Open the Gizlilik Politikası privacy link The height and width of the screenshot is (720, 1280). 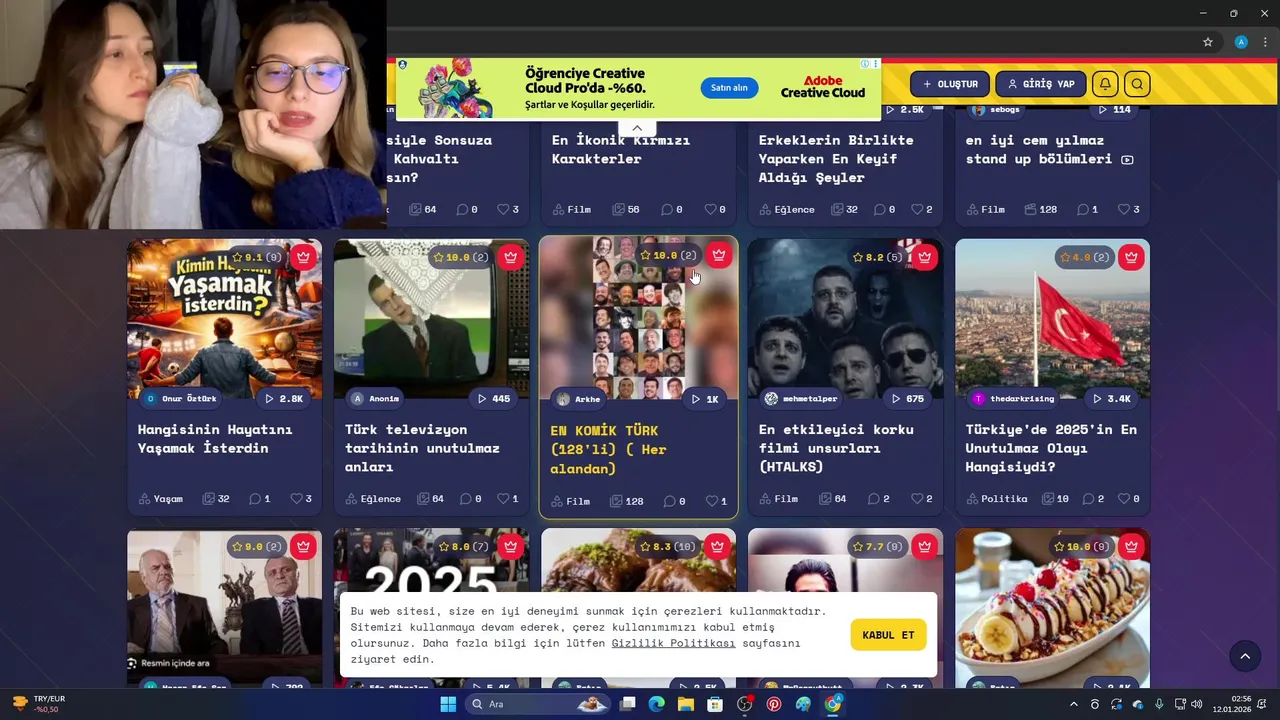click(673, 643)
